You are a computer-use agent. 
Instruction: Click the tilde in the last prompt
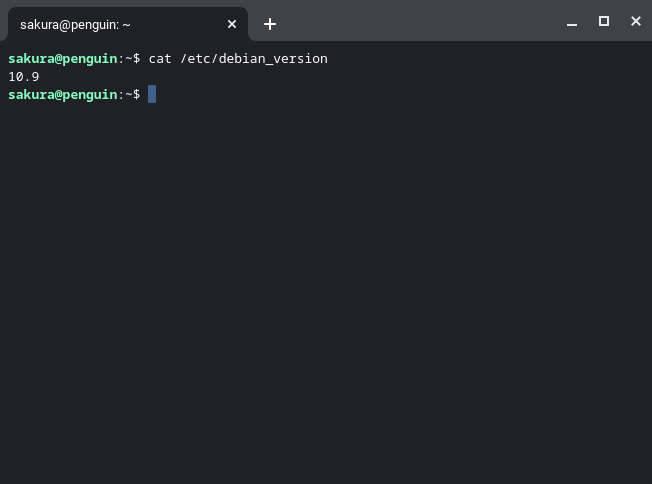pos(129,94)
